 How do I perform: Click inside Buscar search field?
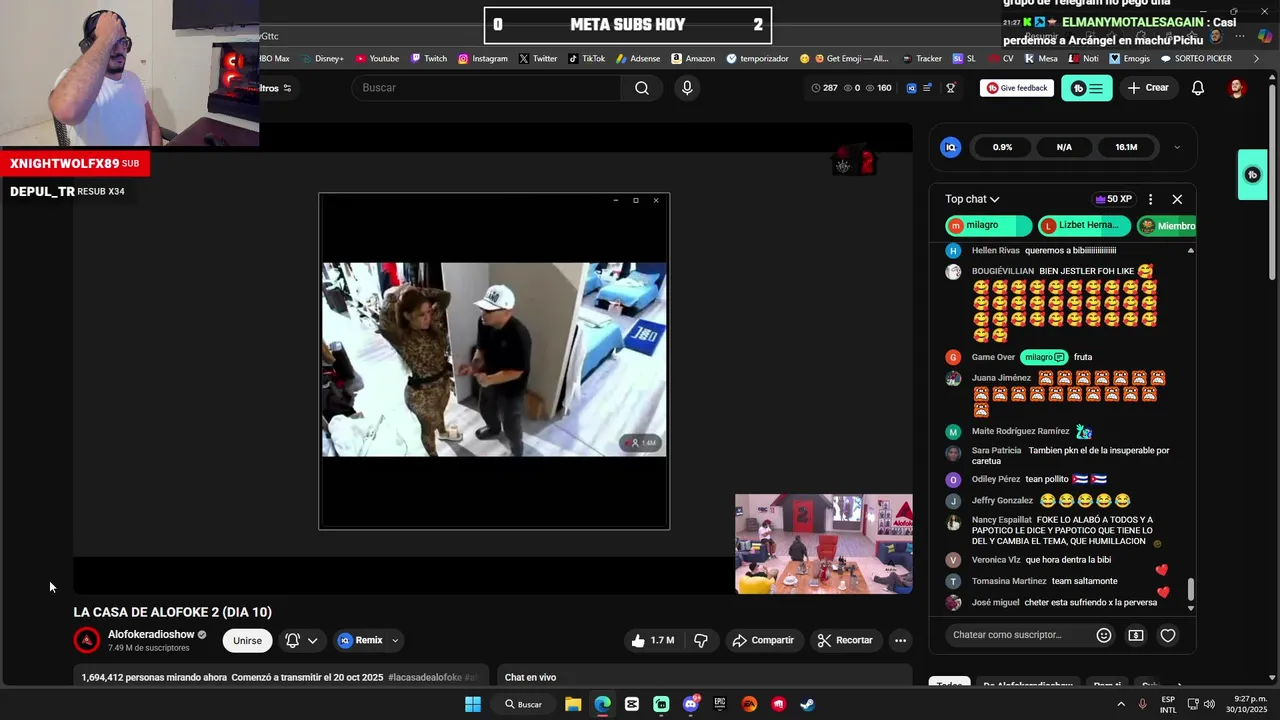pos(487,88)
